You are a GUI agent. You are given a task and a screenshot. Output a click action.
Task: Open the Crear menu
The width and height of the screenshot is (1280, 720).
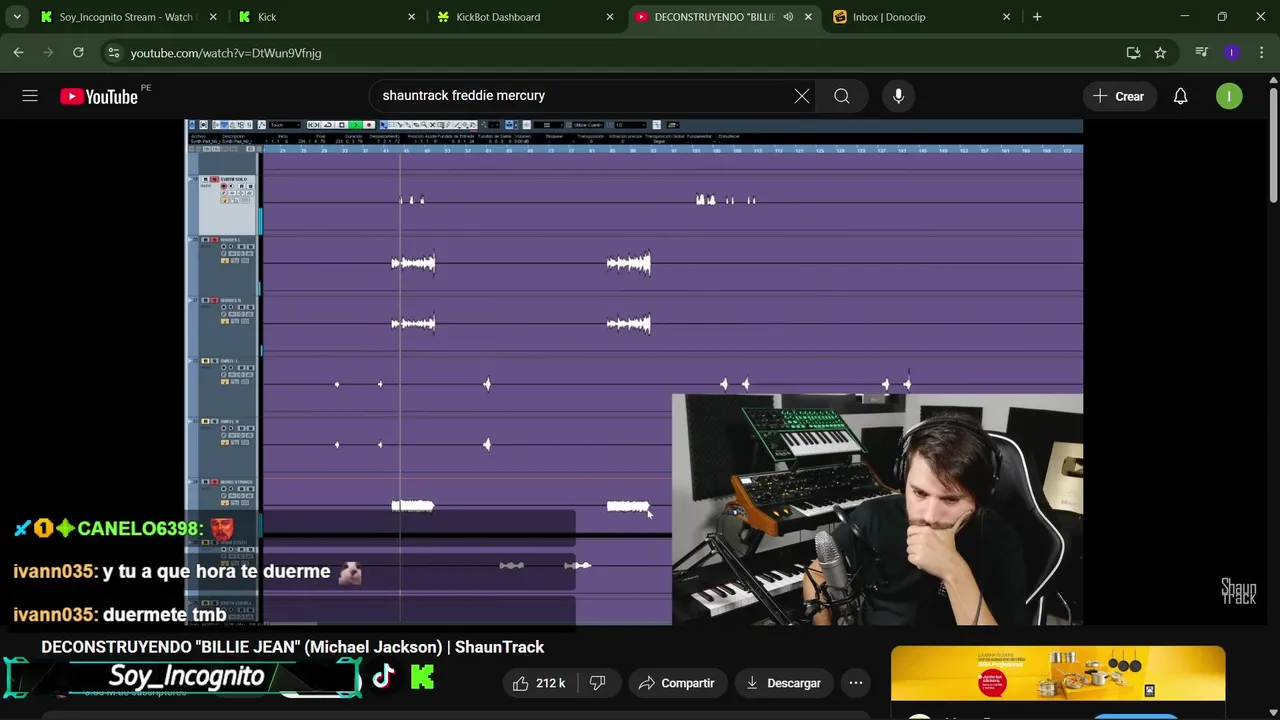coord(1118,96)
